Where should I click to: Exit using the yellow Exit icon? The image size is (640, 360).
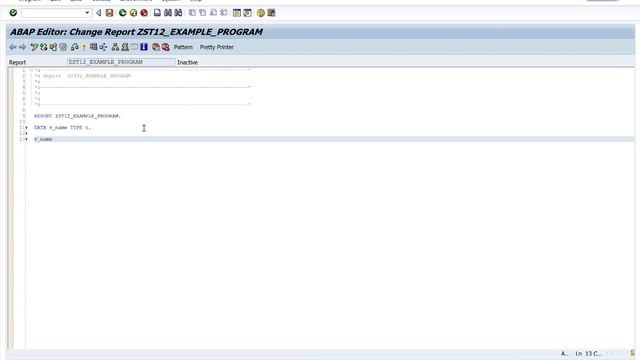coord(133,13)
